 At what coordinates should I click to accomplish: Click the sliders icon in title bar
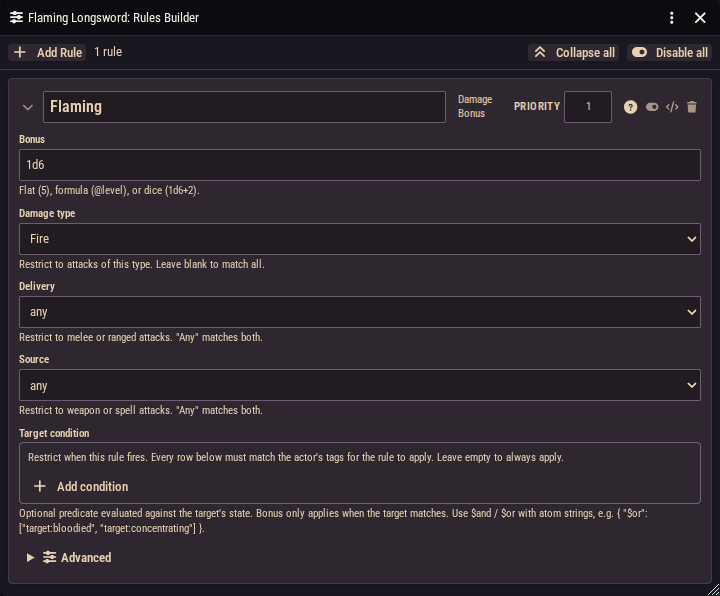pos(17,18)
